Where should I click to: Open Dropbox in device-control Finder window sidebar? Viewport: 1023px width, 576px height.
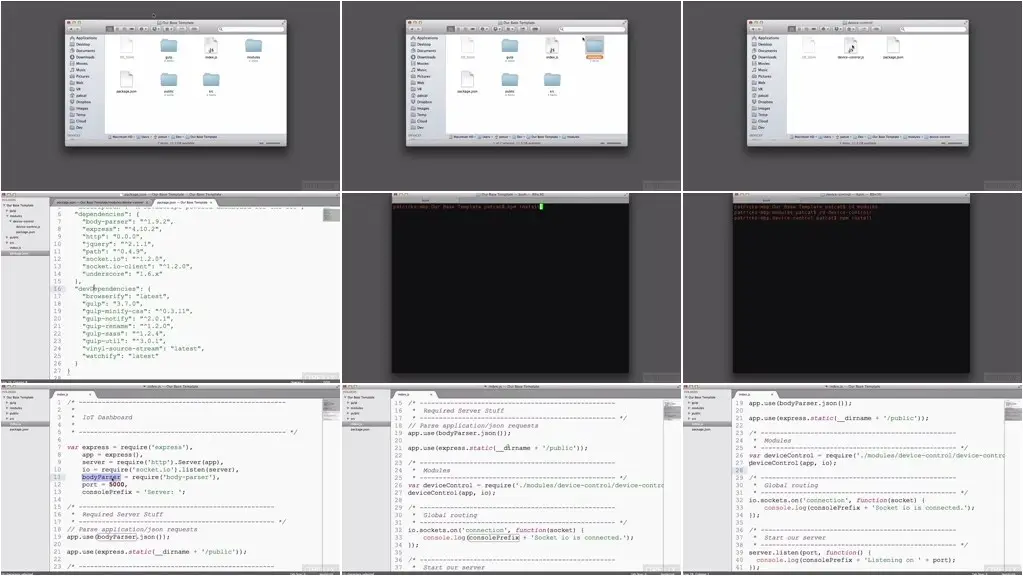[764, 102]
